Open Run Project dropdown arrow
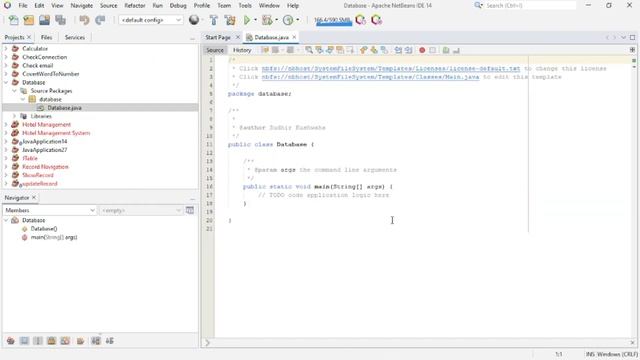The width and height of the screenshot is (640, 360). pos(256,20)
